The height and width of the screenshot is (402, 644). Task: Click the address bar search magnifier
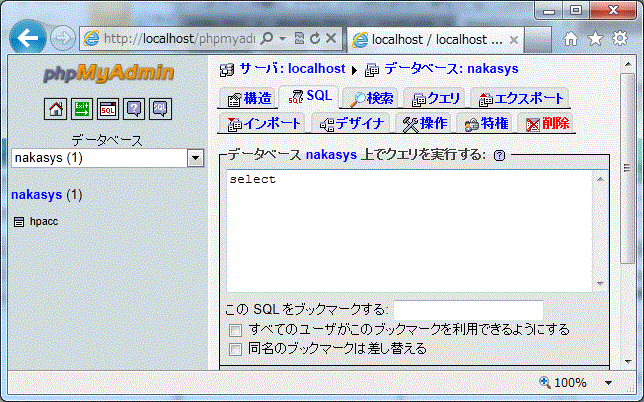tap(267, 39)
